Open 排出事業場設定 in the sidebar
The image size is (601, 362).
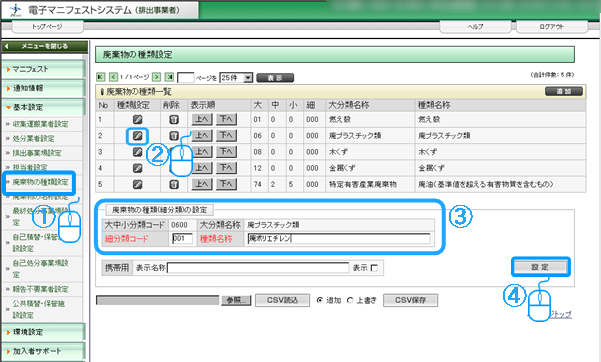[x=37, y=153]
